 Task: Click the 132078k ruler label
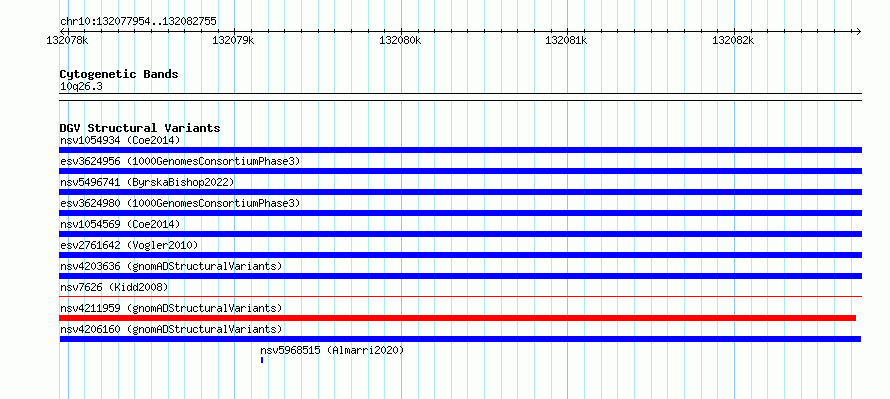[x=67, y=40]
